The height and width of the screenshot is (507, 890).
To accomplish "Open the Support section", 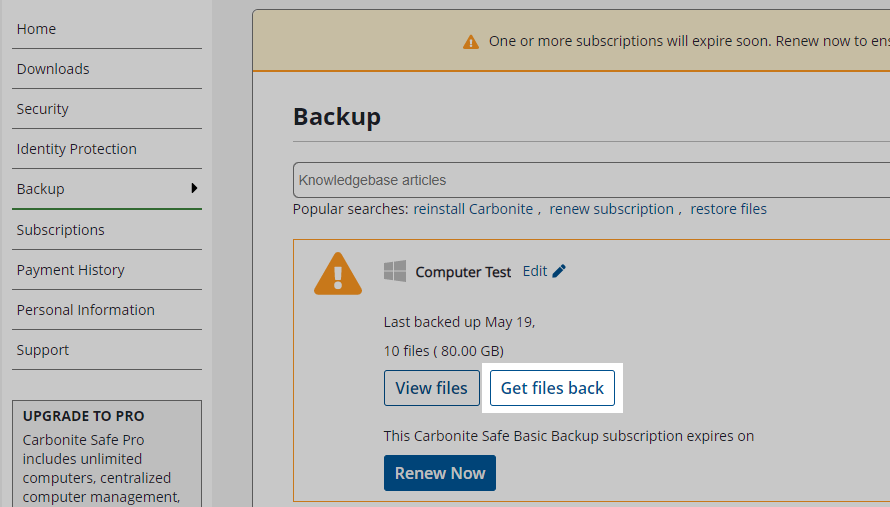I will (43, 350).
